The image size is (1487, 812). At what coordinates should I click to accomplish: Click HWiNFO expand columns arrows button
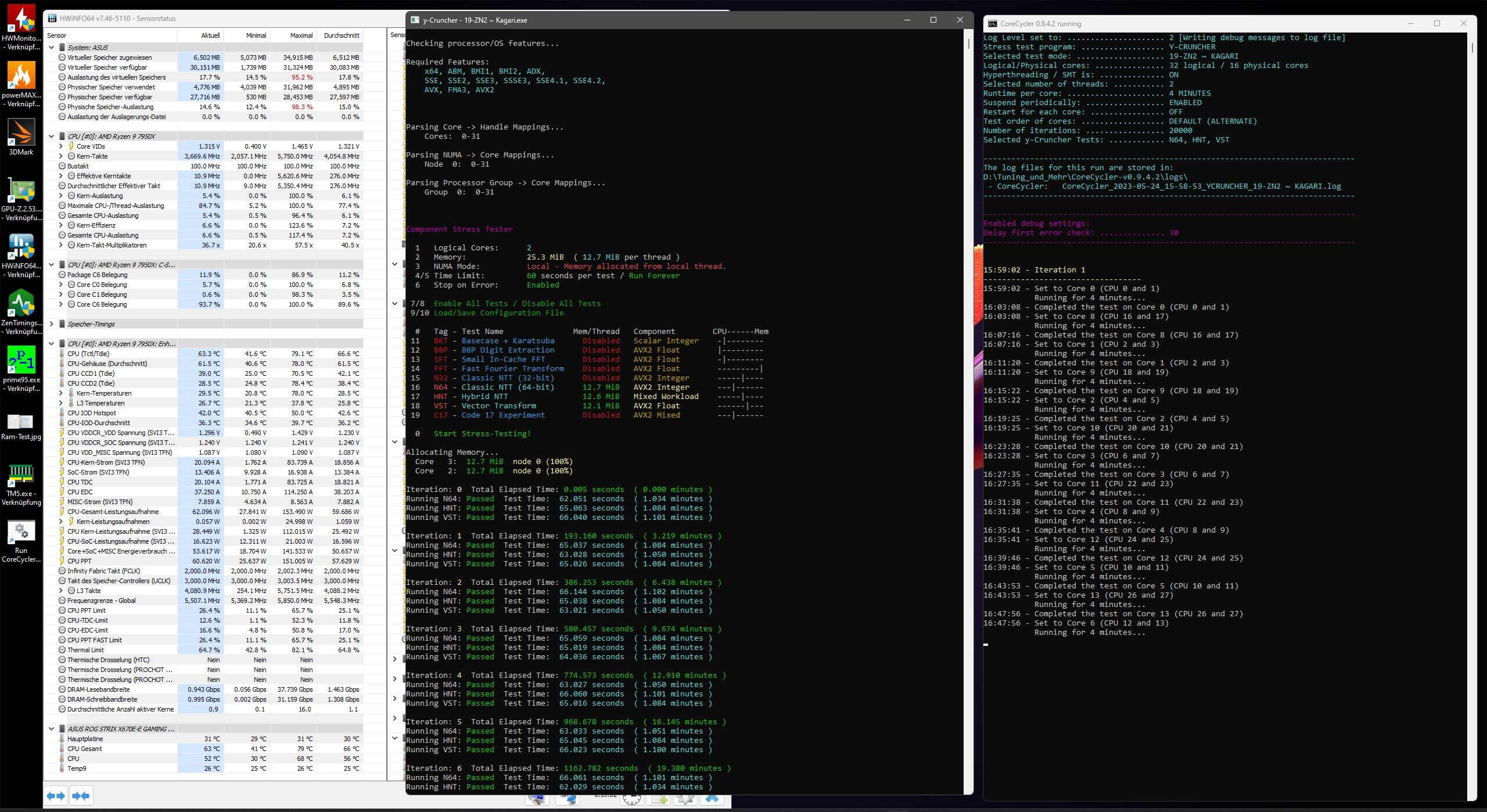tap(56, 796)
